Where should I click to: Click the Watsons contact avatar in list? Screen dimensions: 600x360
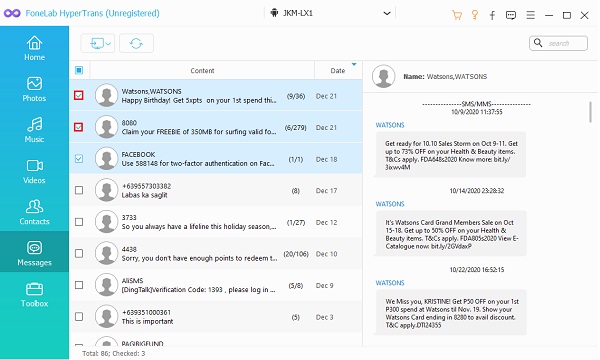[x=106, y=95]
